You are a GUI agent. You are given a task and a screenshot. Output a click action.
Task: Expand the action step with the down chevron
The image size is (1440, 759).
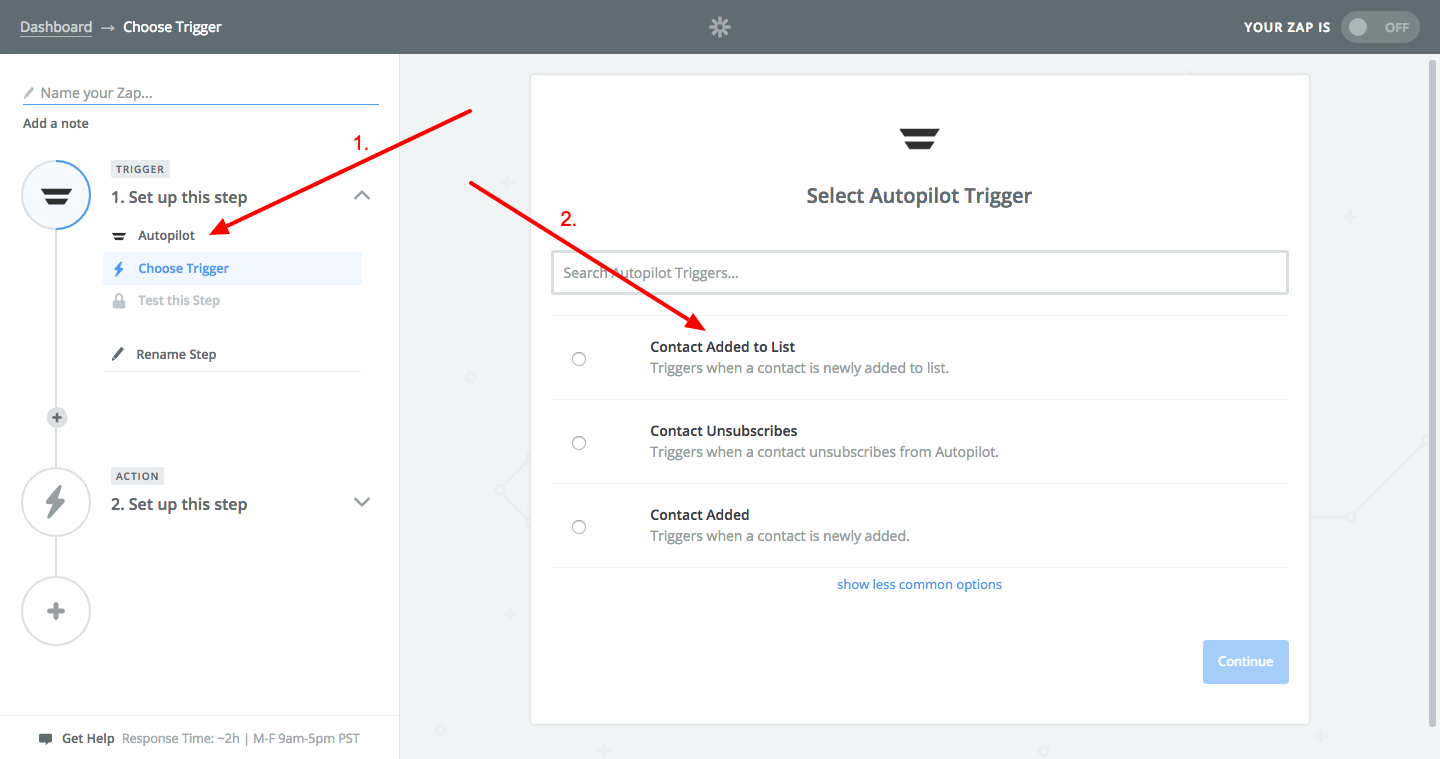(x=362, y=502)
